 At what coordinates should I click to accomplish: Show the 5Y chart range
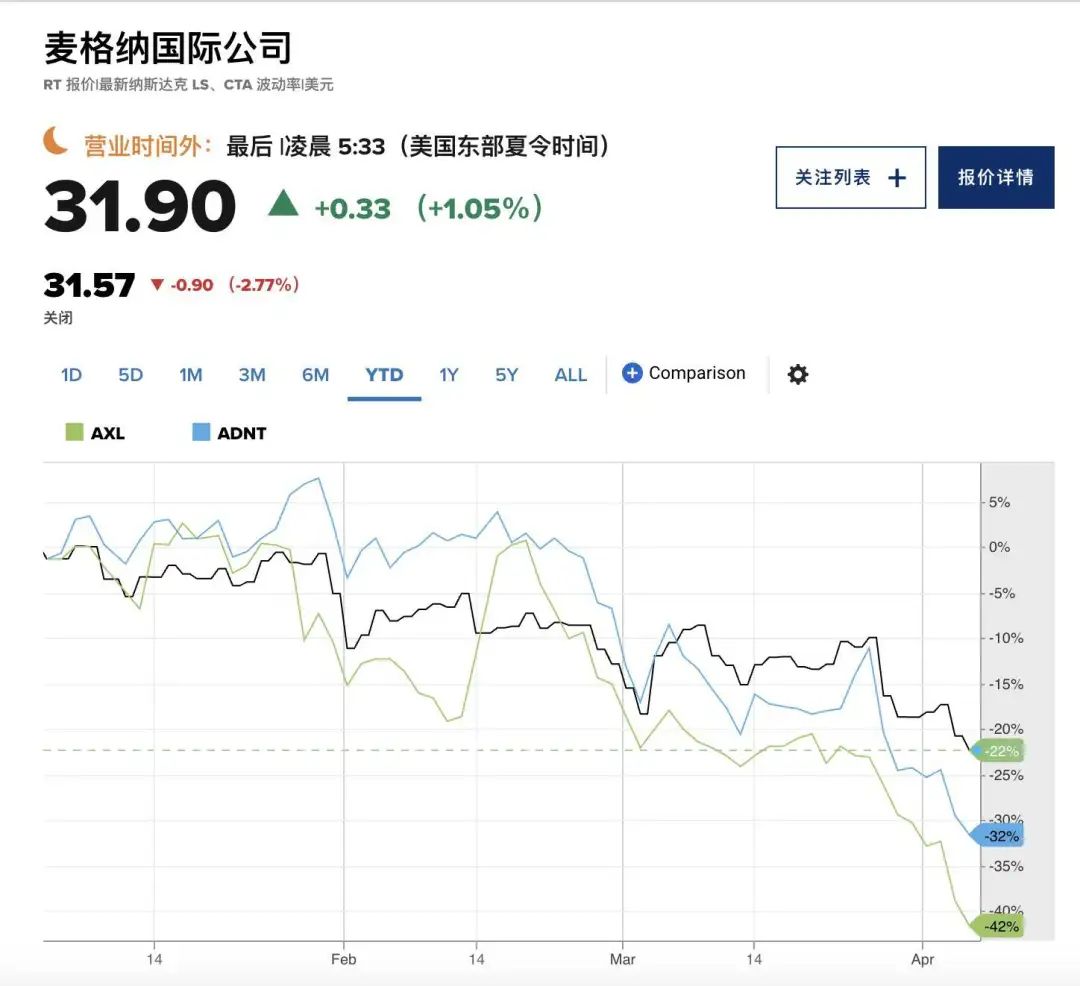click(507, 375)
